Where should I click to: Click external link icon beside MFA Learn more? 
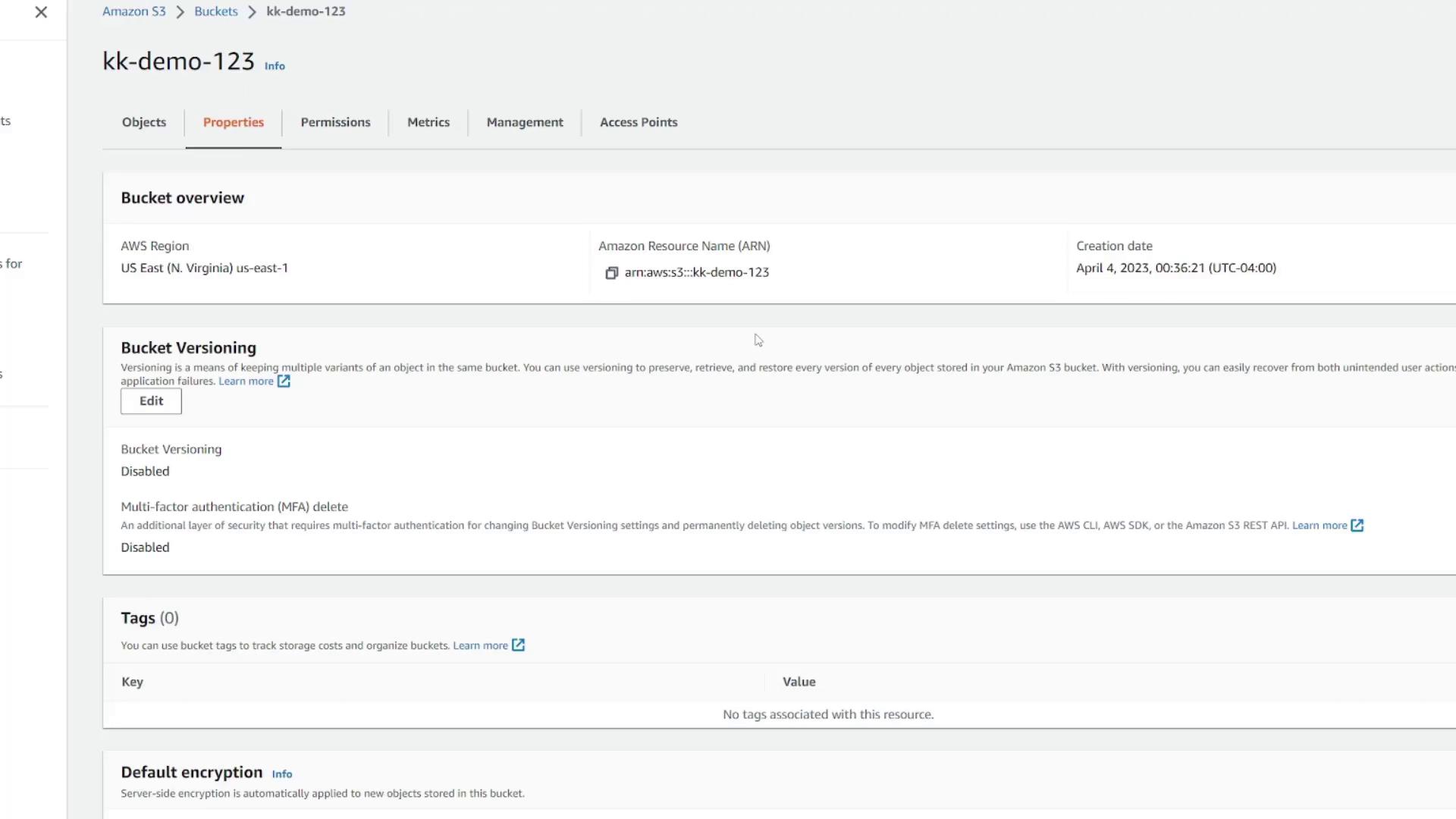pyautogui.click(x=1357, y=526)
